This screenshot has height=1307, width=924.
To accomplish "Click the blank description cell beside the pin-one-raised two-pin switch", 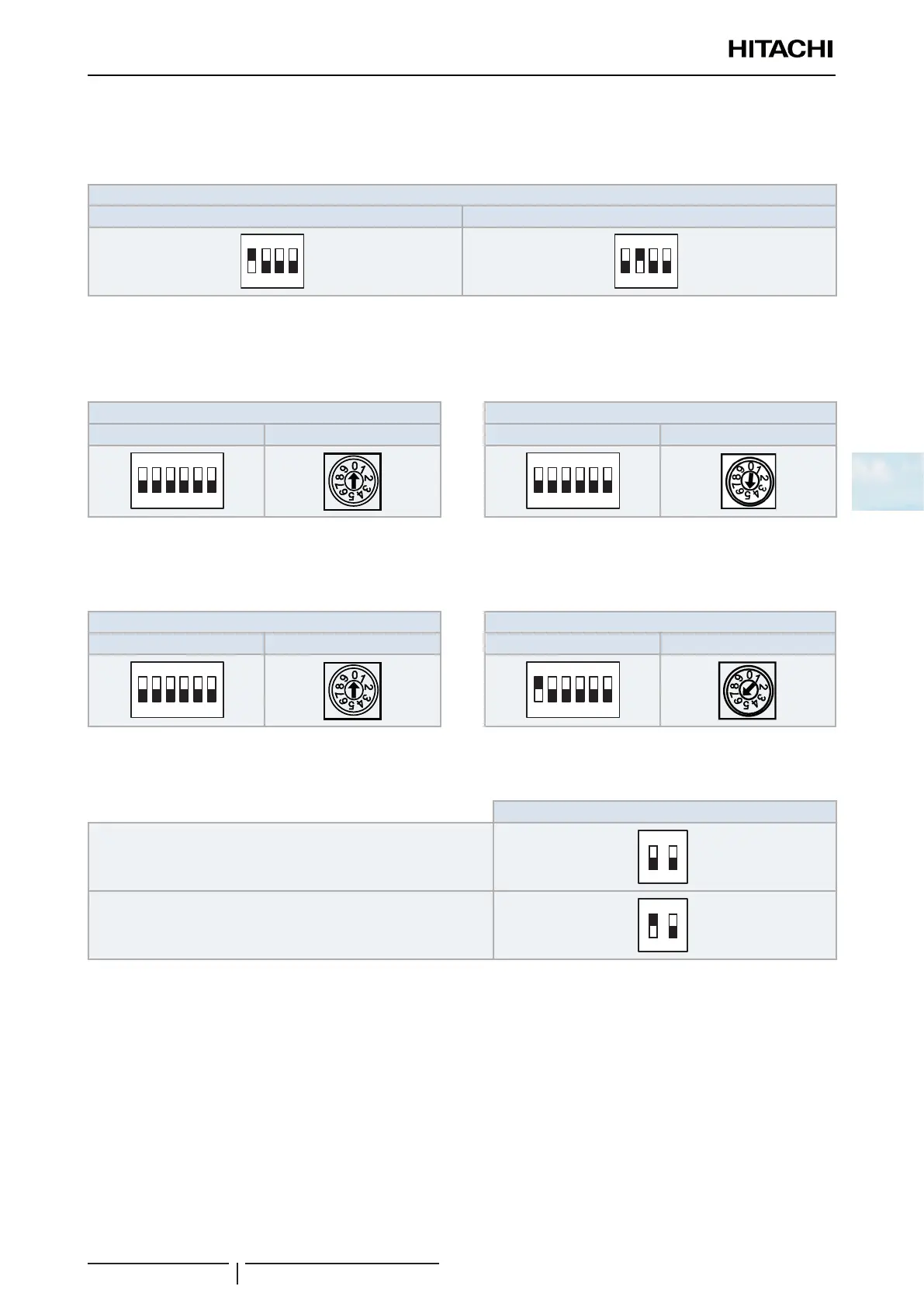I will click(291, 925).
